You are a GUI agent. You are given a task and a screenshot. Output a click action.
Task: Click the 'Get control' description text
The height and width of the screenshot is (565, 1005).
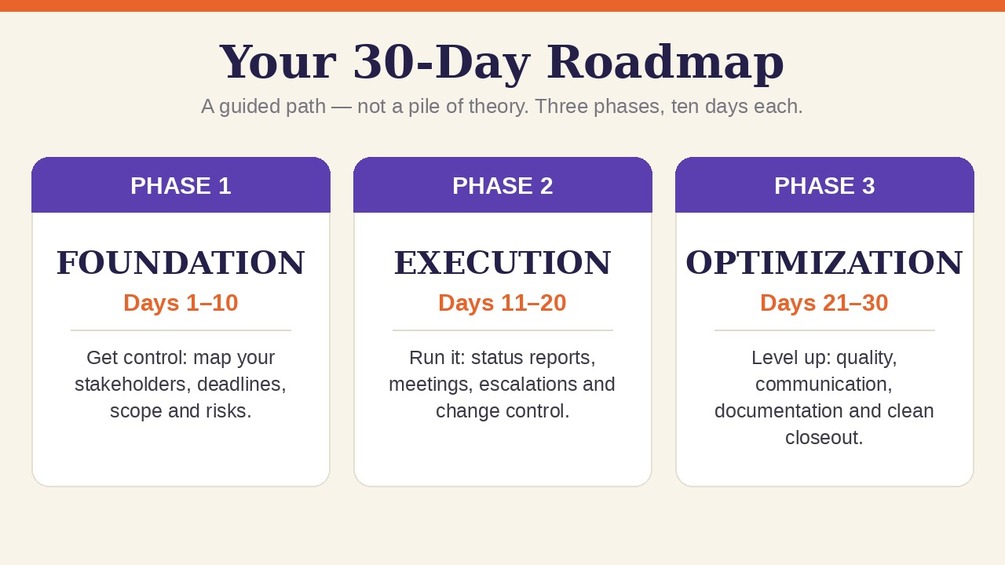click(x=181, y=384)
